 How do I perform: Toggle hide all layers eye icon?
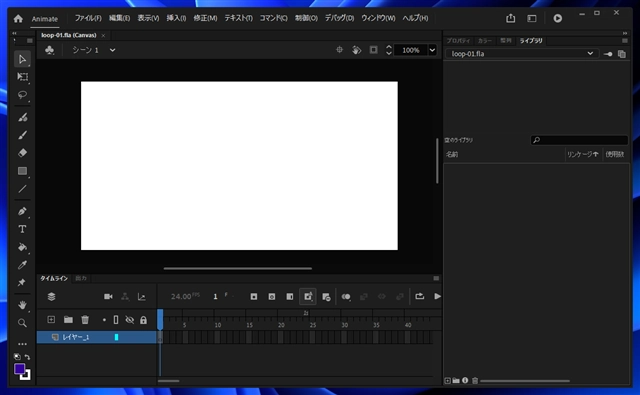(x=130, y=320)
